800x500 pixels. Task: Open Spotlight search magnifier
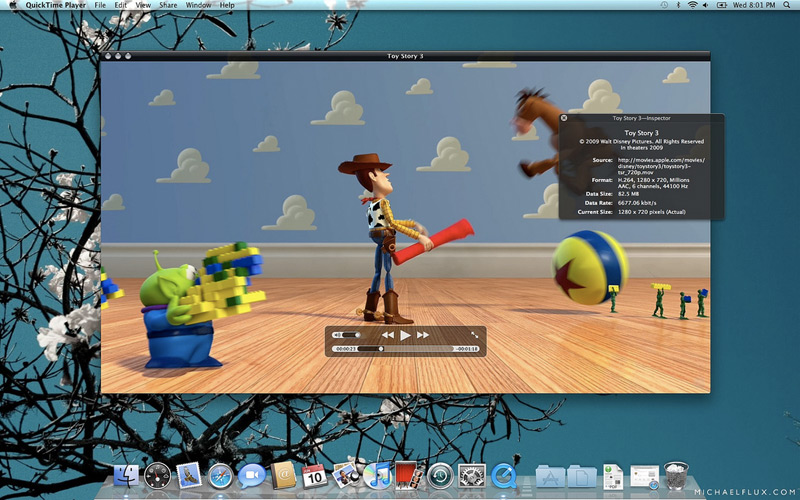[787, 5]
